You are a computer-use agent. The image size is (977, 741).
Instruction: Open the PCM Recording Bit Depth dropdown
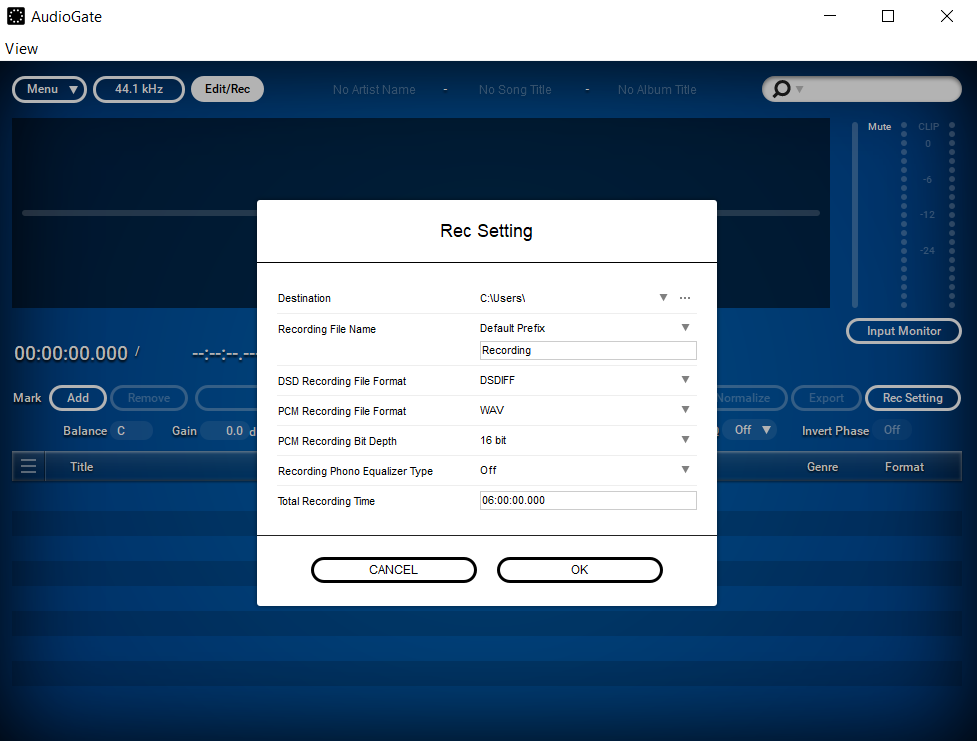point(685,441)
